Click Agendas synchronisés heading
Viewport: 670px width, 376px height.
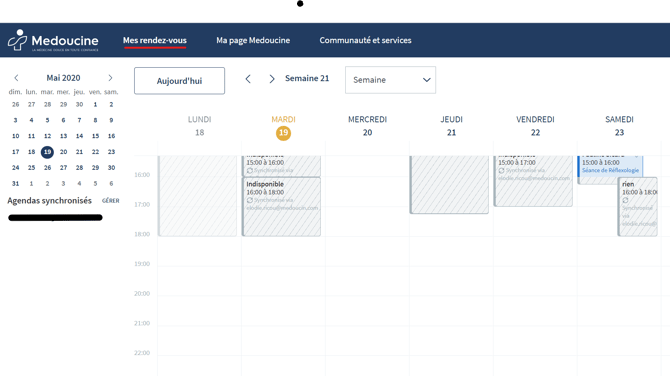(50, 200)
